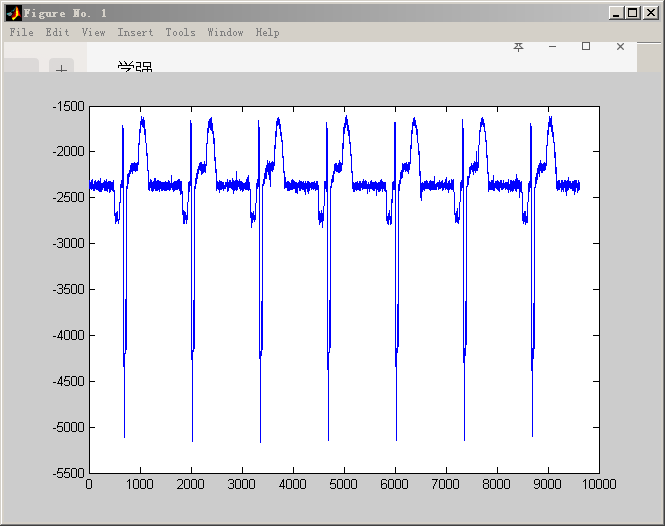
Task: Close the Figure No. 1 window
Action: point(650,13)
